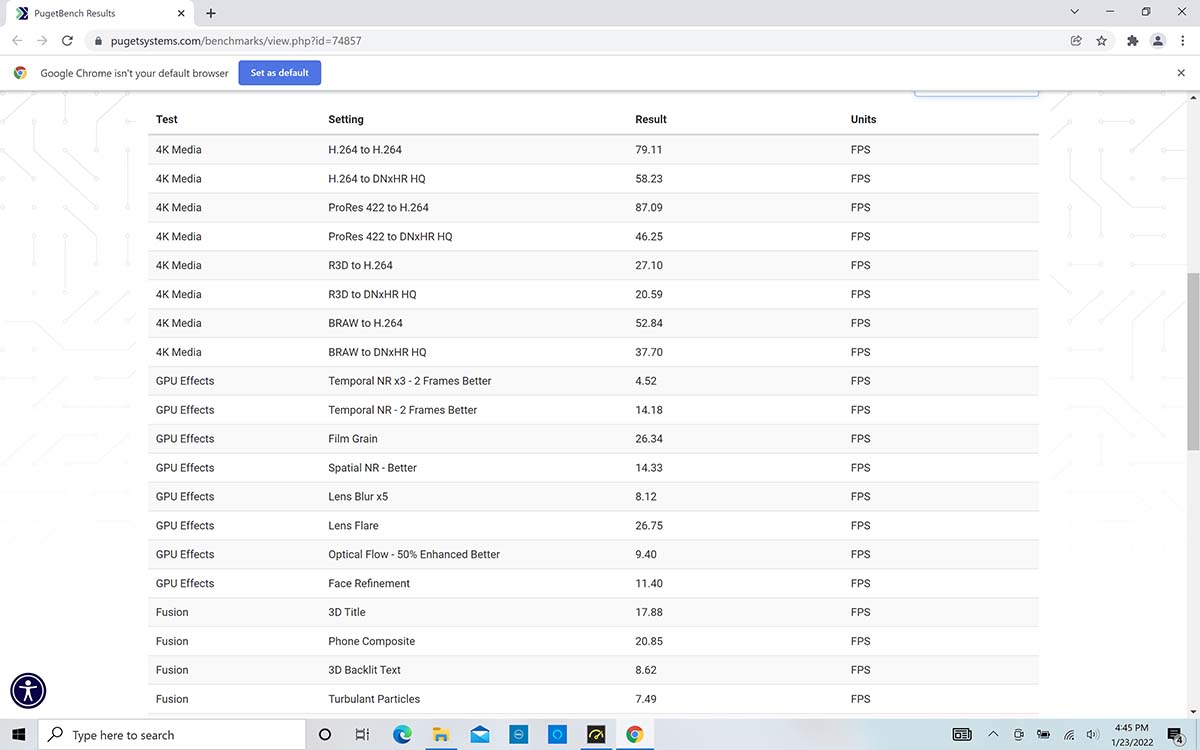Click the Windows taskbar search box
Viewport: 1200px width, 750px height.
tap(173, 735)
